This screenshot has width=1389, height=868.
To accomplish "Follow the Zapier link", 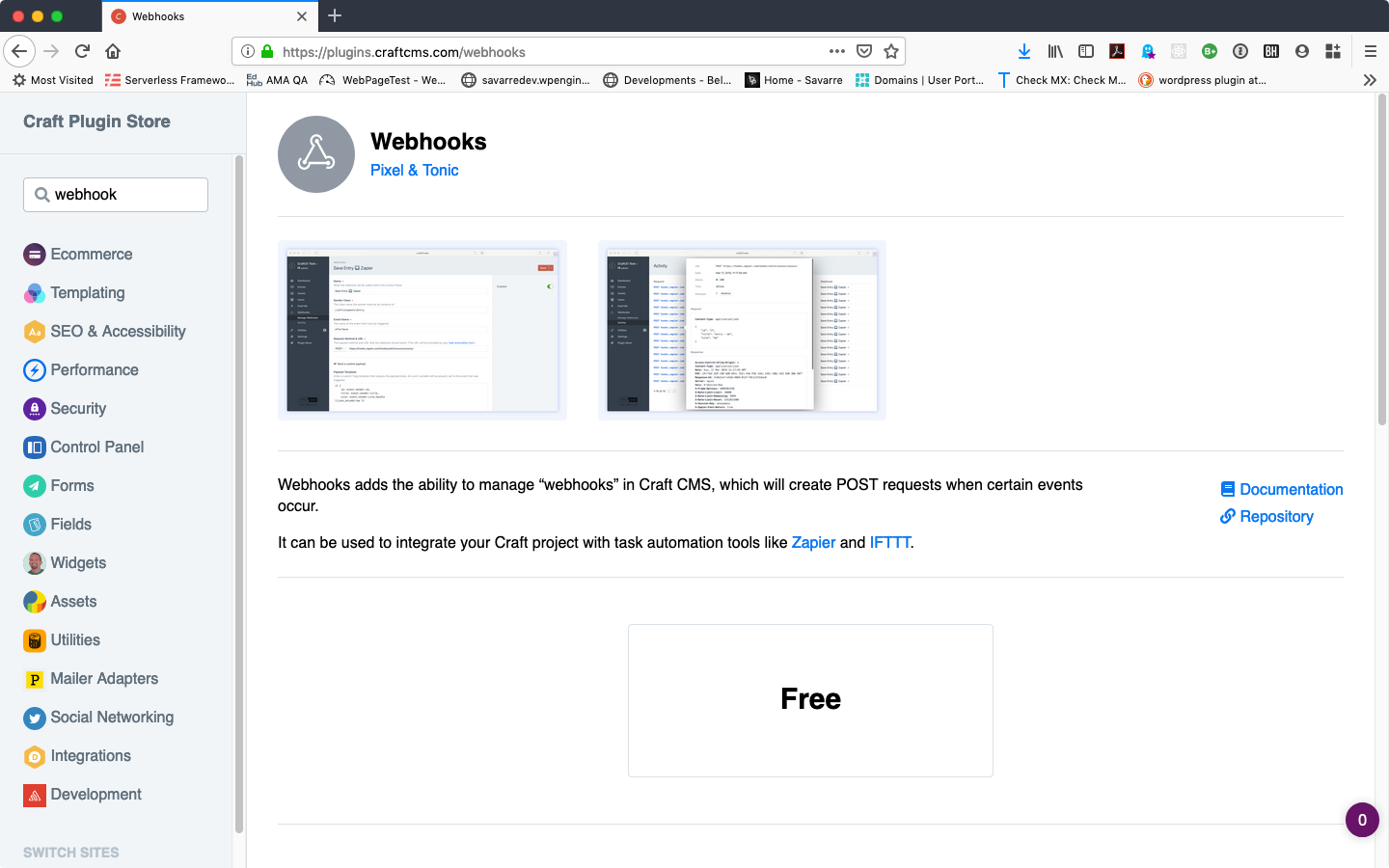I will pos(813,542).
